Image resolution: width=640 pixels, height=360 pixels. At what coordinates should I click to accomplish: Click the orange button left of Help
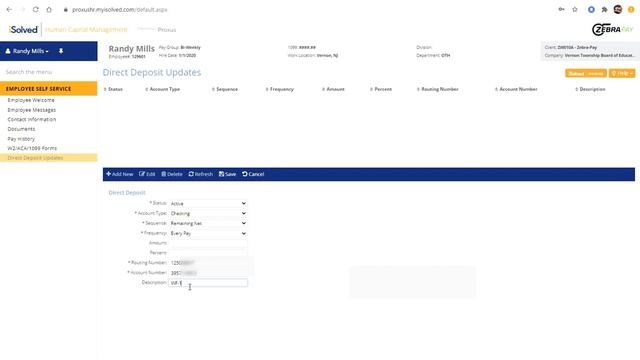click(586, 73)
